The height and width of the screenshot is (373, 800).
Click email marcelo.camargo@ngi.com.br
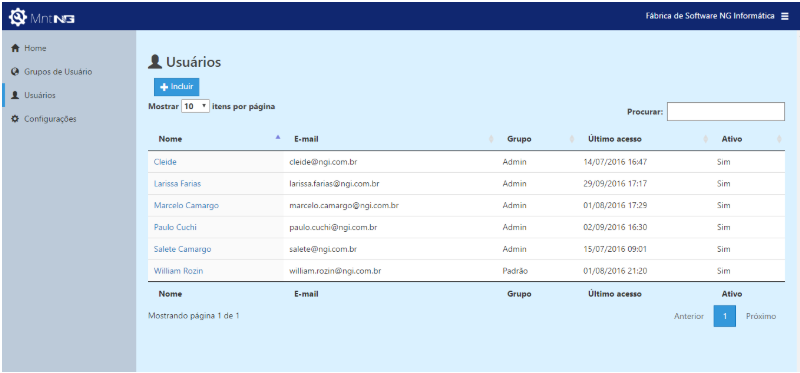click(x=343, y=205)
